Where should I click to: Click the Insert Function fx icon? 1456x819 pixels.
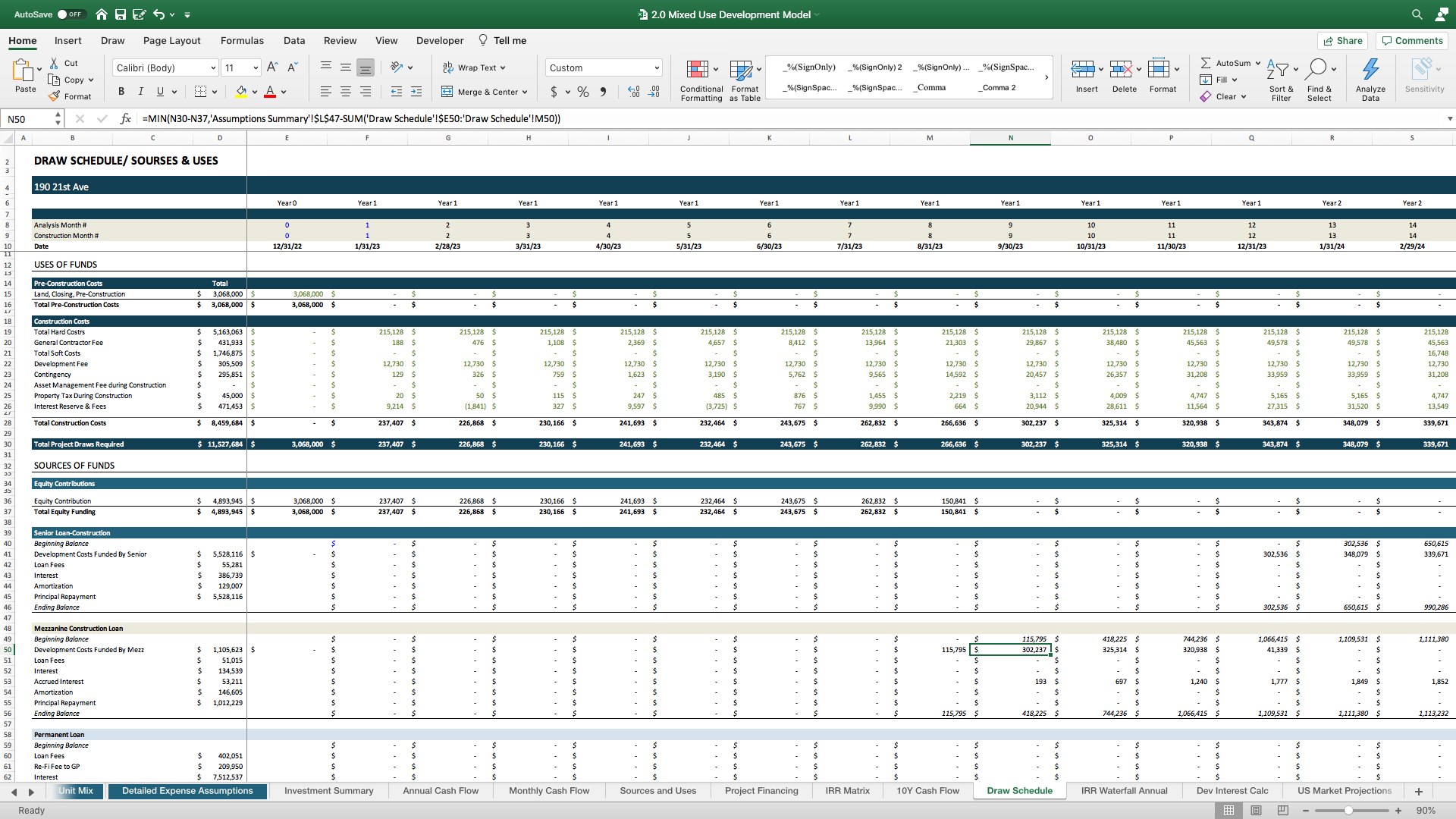126,119
